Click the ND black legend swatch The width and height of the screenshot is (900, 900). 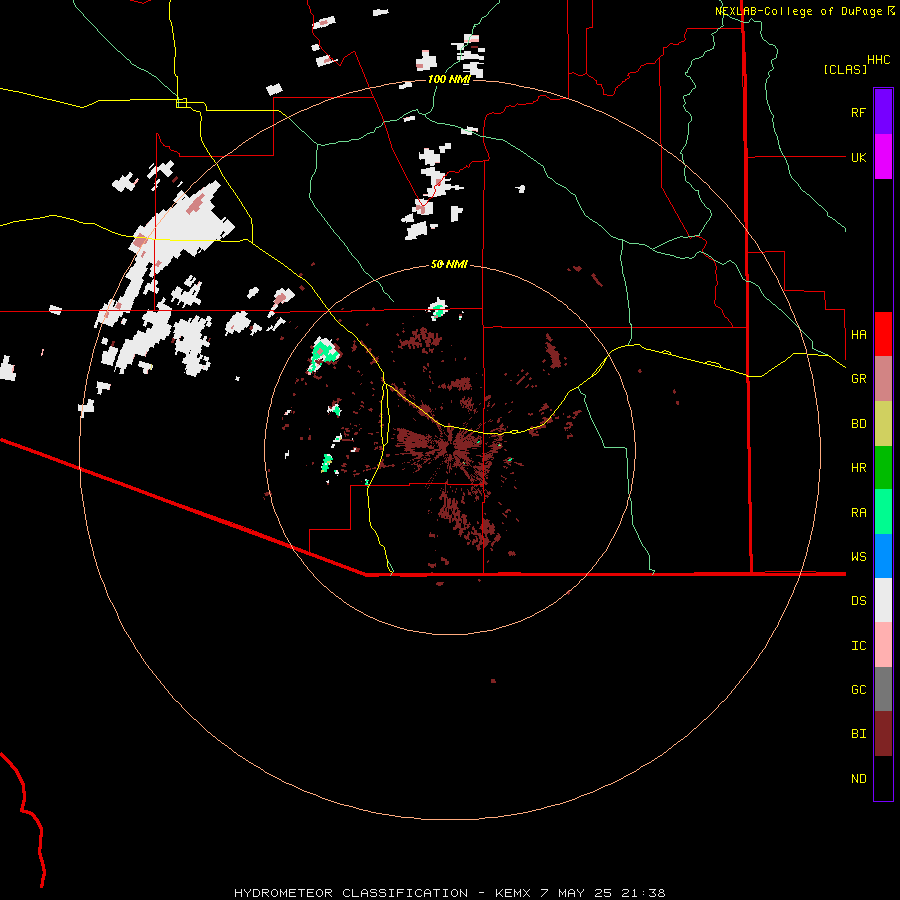point(883,778)
